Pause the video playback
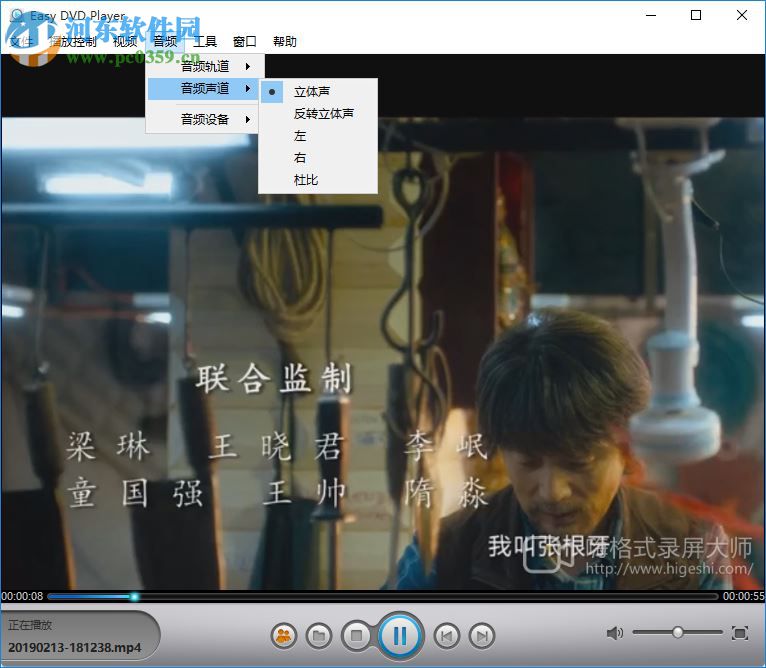The height and width of the screenshot is (668, 766). click(400, 636)
